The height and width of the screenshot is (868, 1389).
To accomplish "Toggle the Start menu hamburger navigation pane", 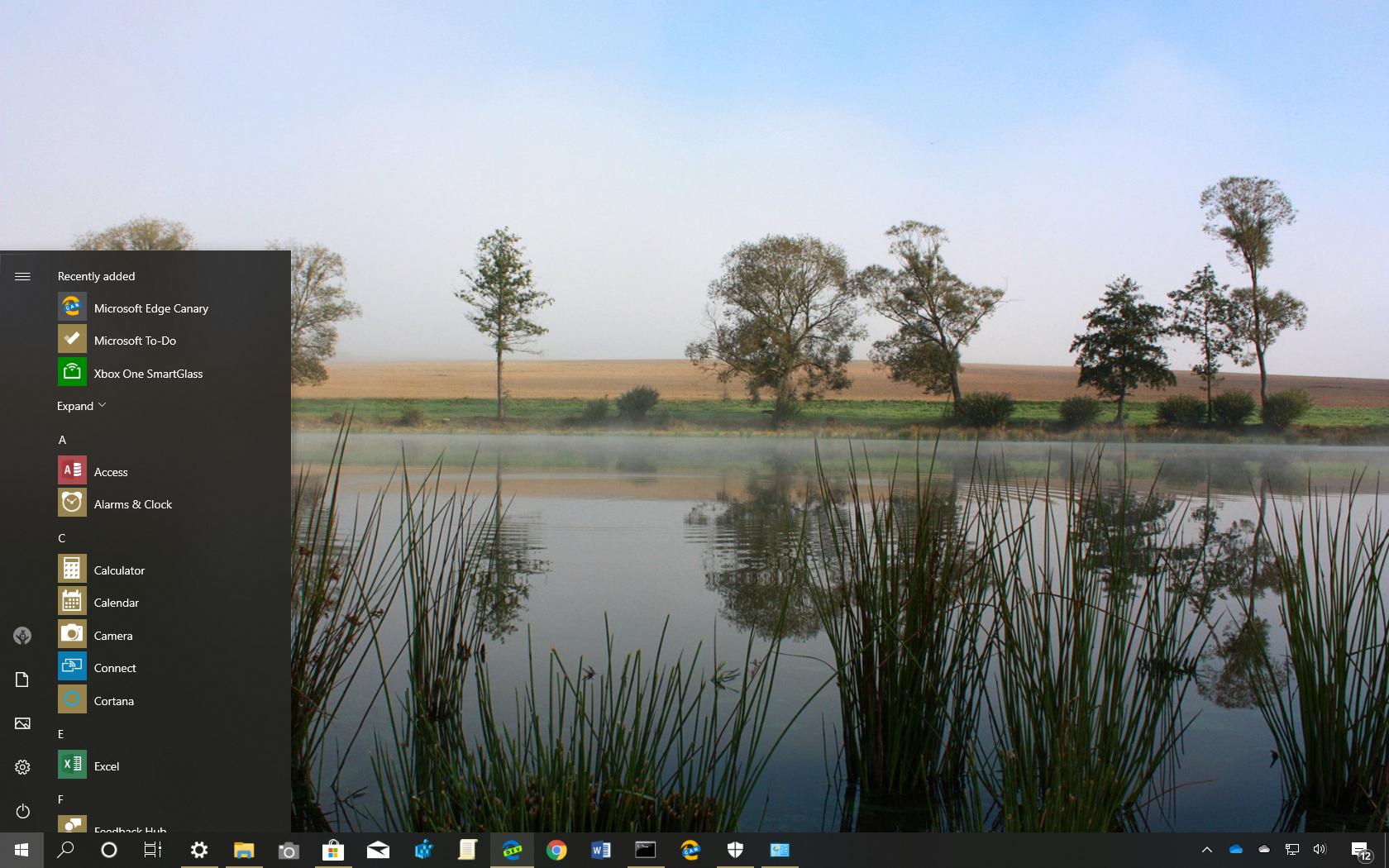I will pyautogui.click(x=22, y=277).
